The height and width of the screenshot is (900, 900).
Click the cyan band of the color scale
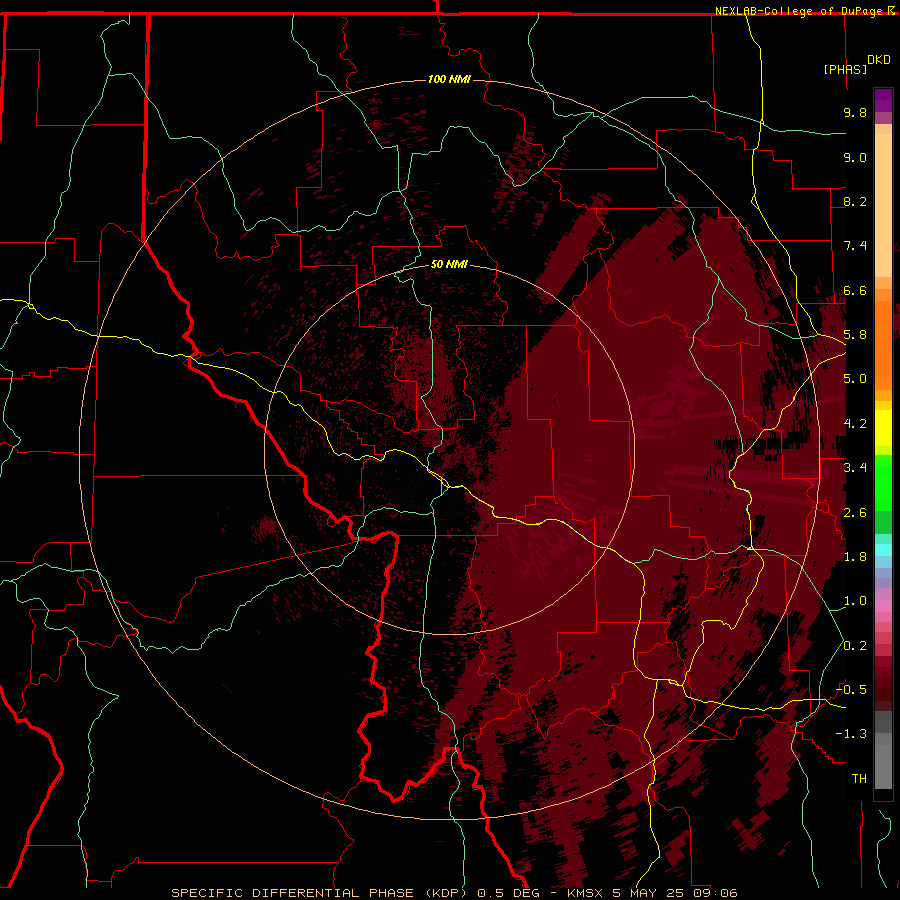(x=883, y=549)
